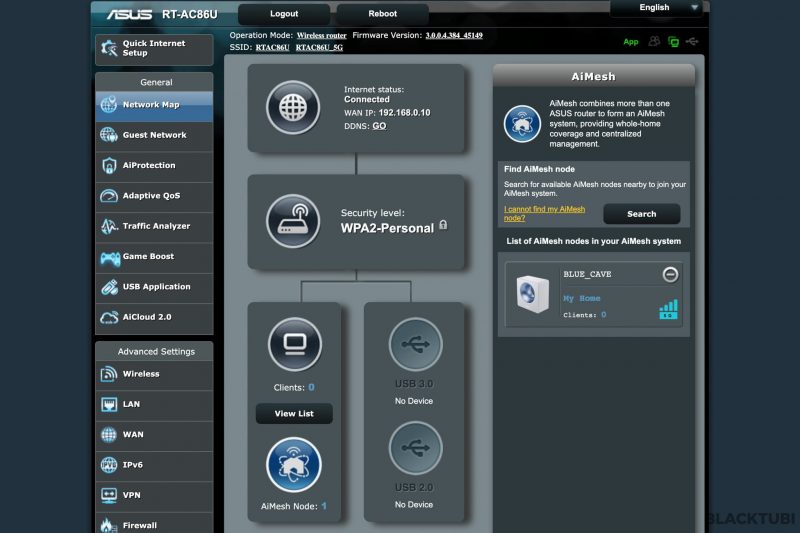Click the green App link
800x533 pixels.
pyautogui.click(x=631, y=42)
